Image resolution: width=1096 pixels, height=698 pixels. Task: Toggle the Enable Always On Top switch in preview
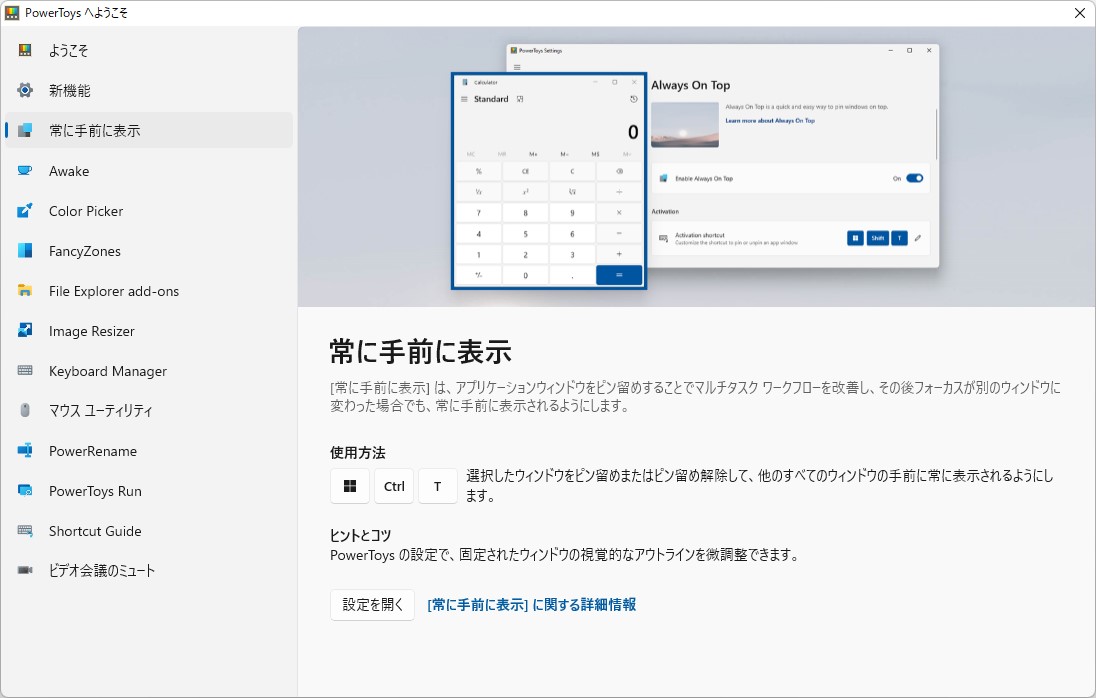click(911, 178)
